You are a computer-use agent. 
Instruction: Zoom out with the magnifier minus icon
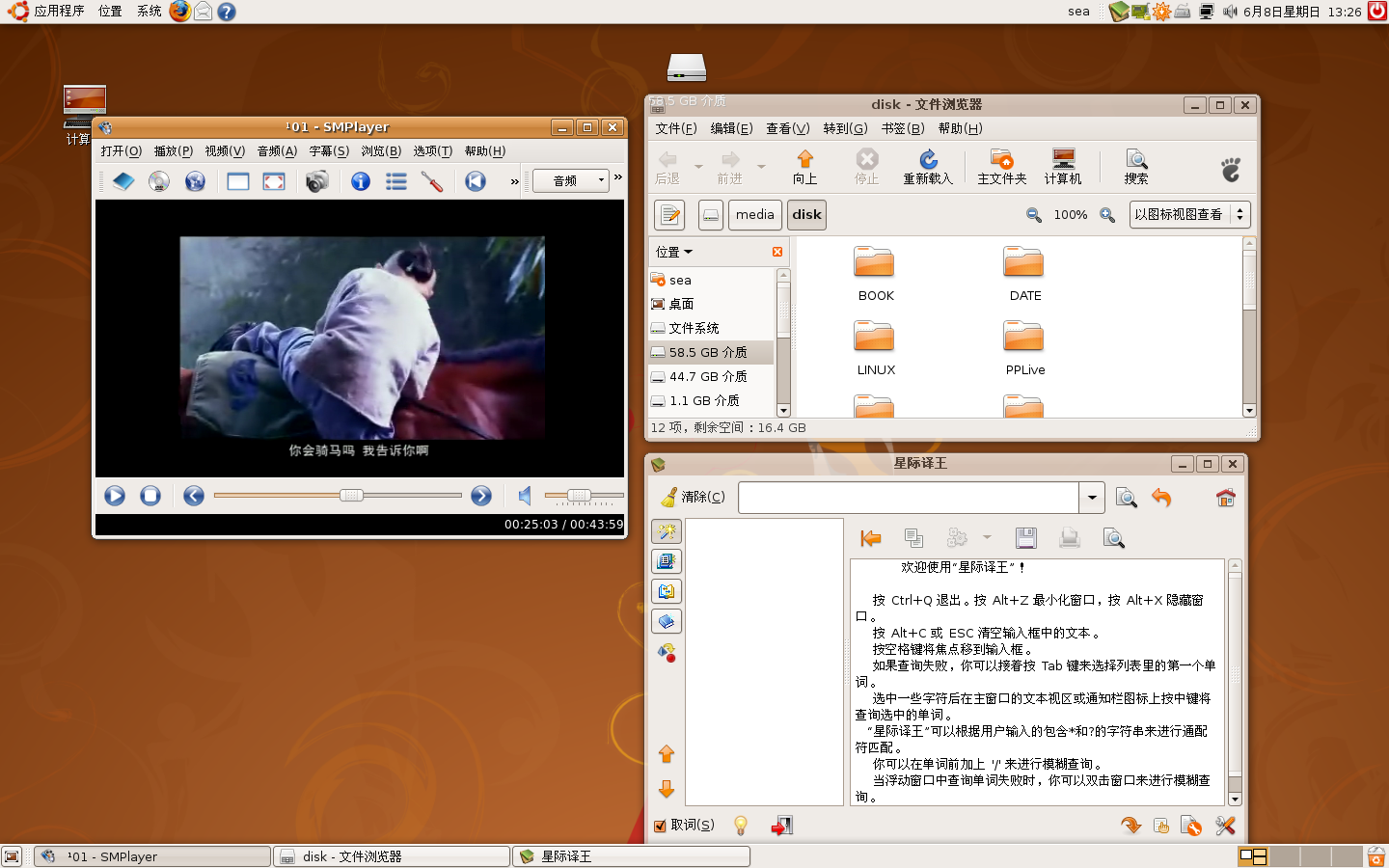[1034, 215]
